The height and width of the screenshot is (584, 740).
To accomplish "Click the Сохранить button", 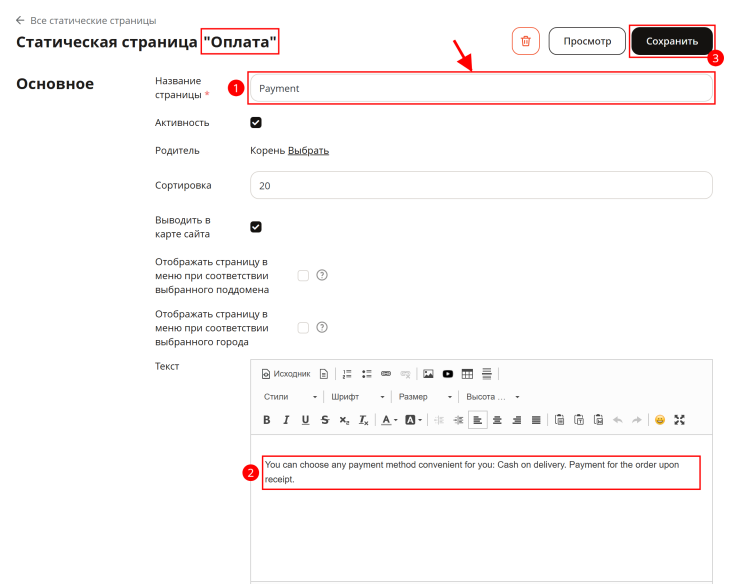I will point(672,41).
